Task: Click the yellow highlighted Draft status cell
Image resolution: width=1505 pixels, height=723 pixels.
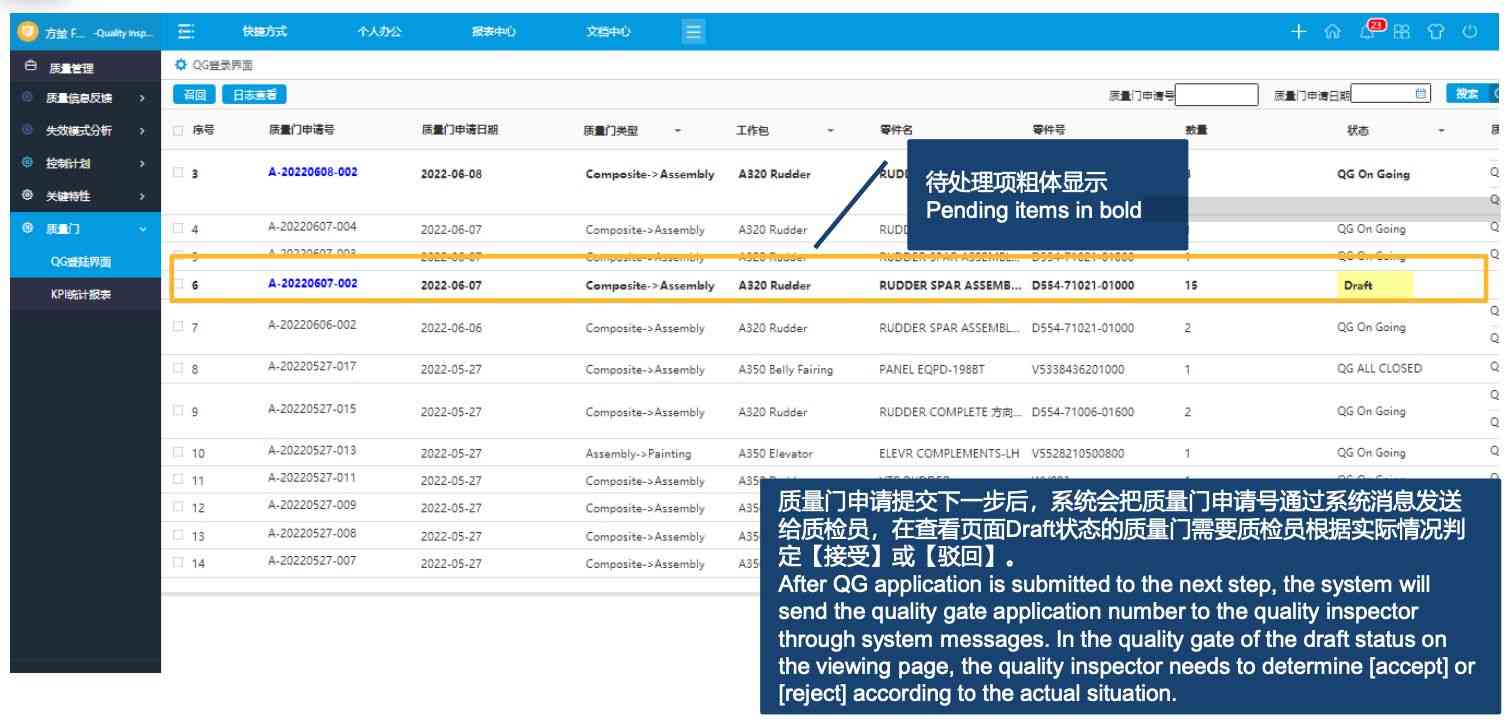Action: [1375, 286]
